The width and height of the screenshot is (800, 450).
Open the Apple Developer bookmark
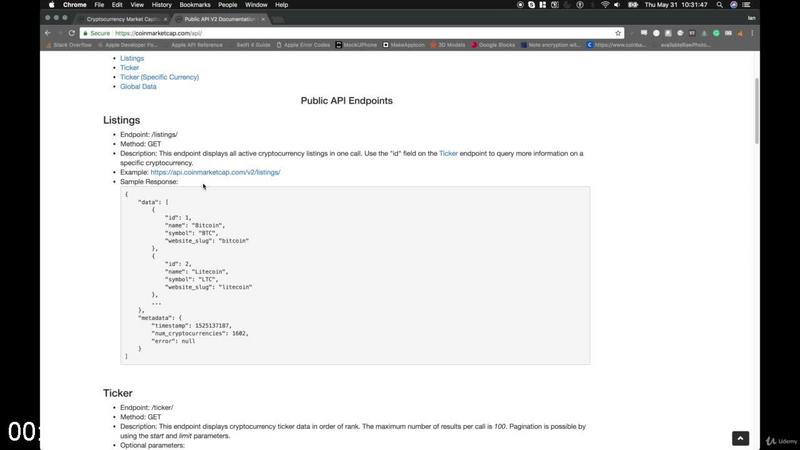pyautogui.click(x=128, y=45)
